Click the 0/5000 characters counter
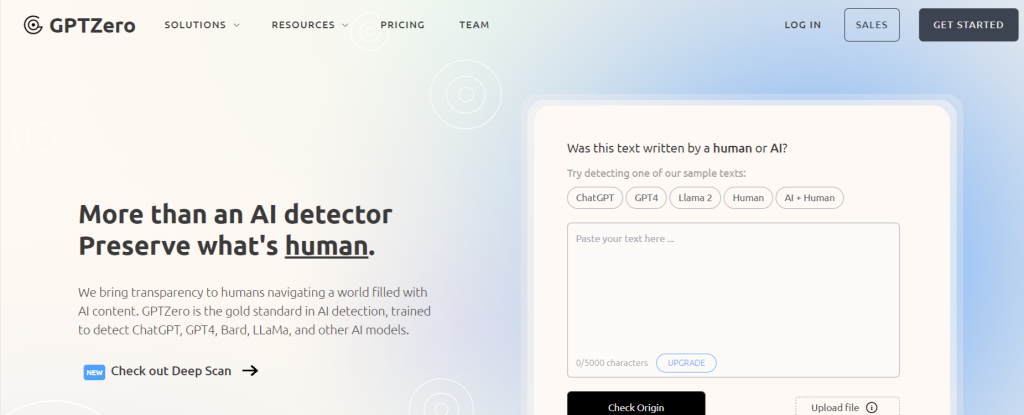Image resolution: width=1024 pixels, height=415 pixels. [612, 363]
